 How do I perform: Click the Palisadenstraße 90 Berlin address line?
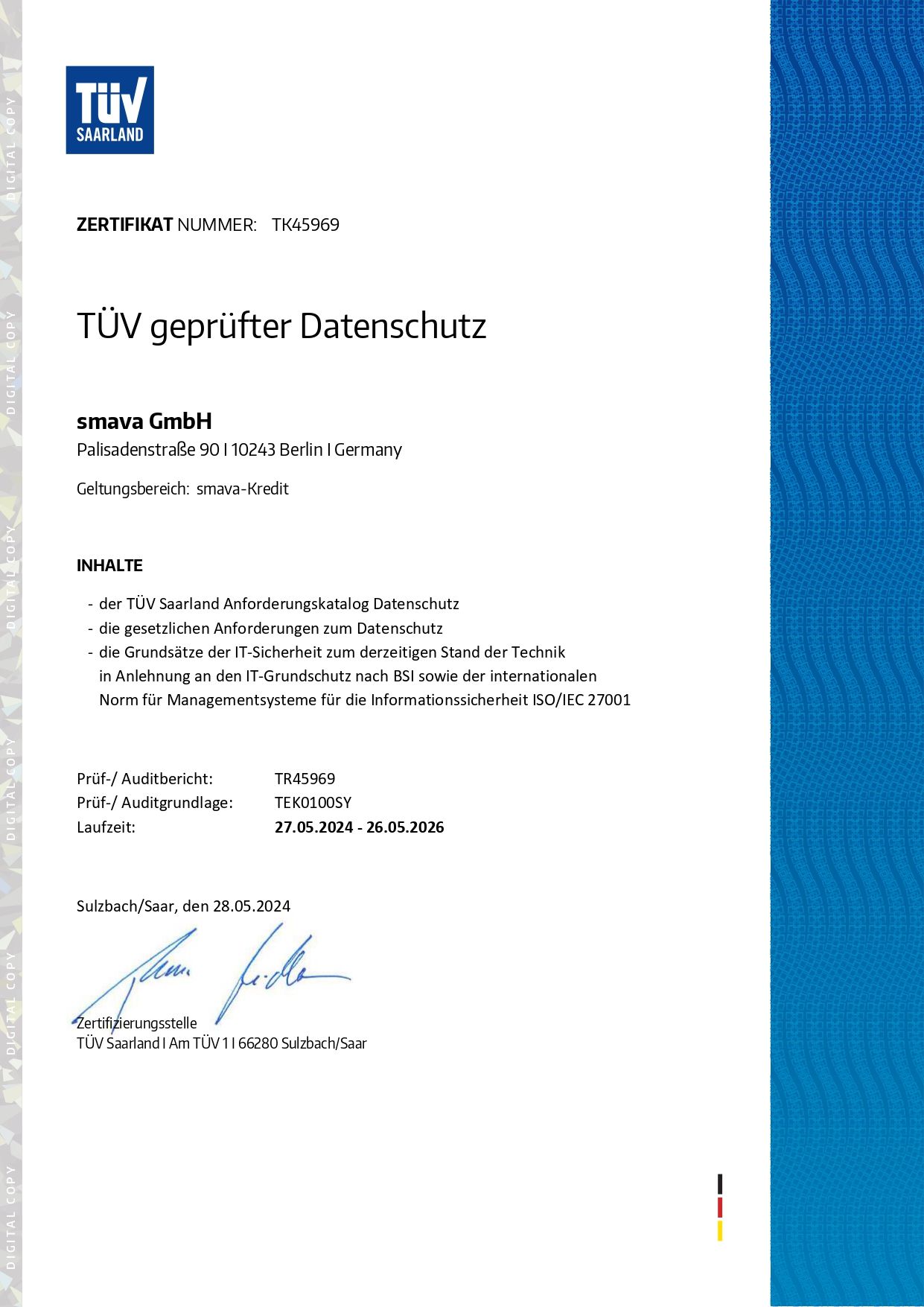click(239, 450)
